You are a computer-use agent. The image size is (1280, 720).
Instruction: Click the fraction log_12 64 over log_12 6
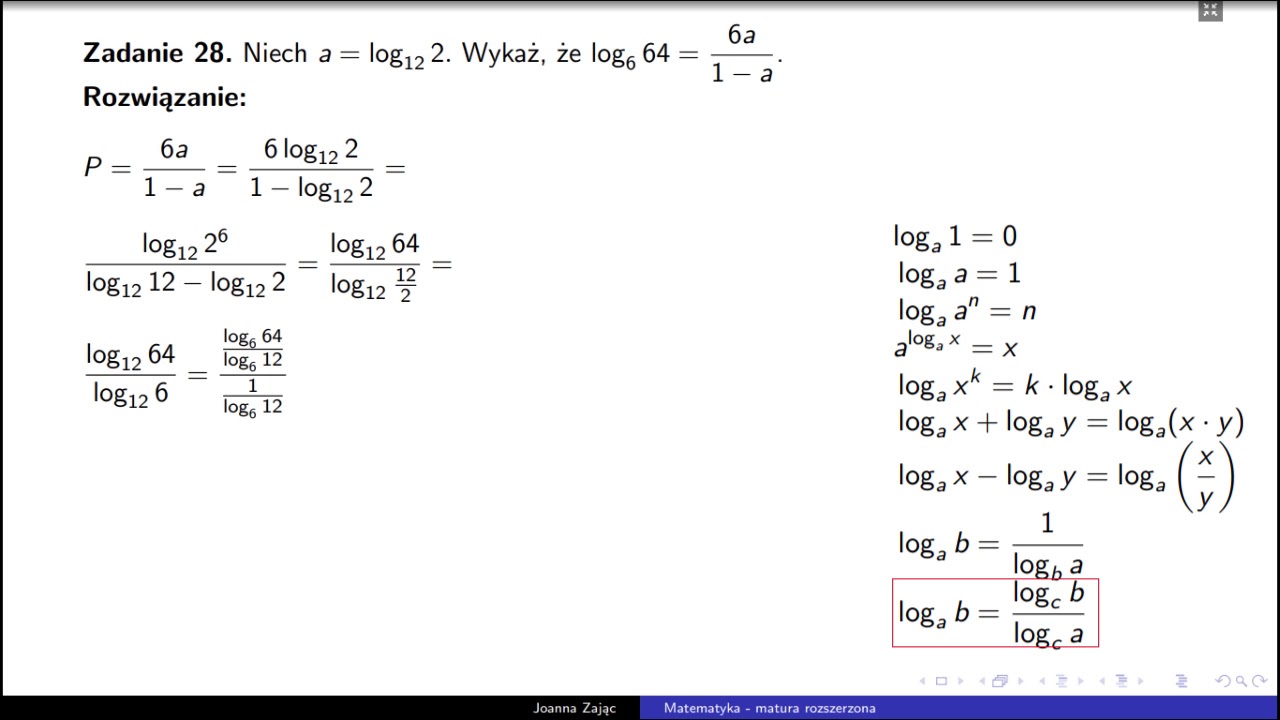click(x=130, y=375)
